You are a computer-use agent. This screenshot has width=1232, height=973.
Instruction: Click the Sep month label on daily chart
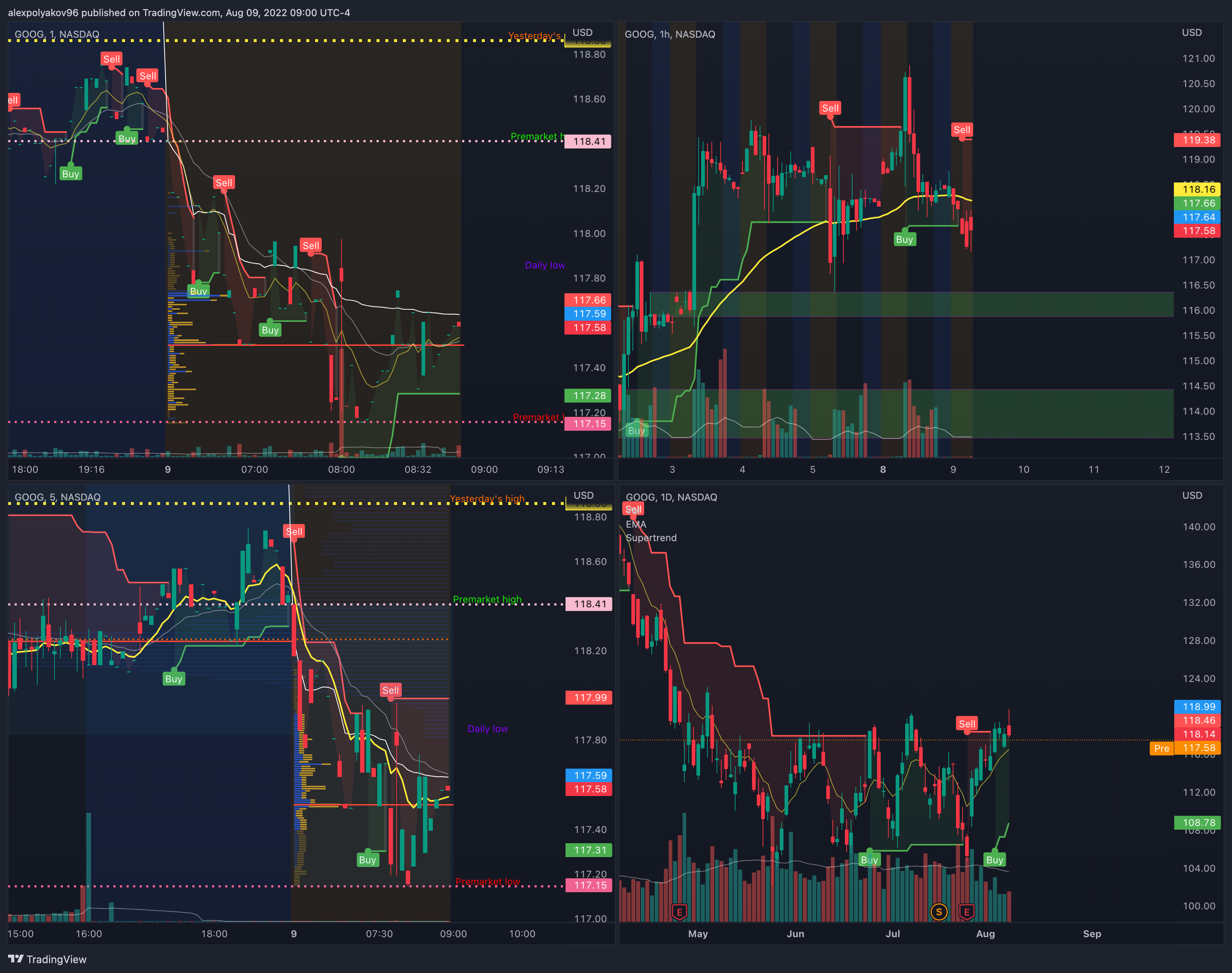(x=1092, y=934)
